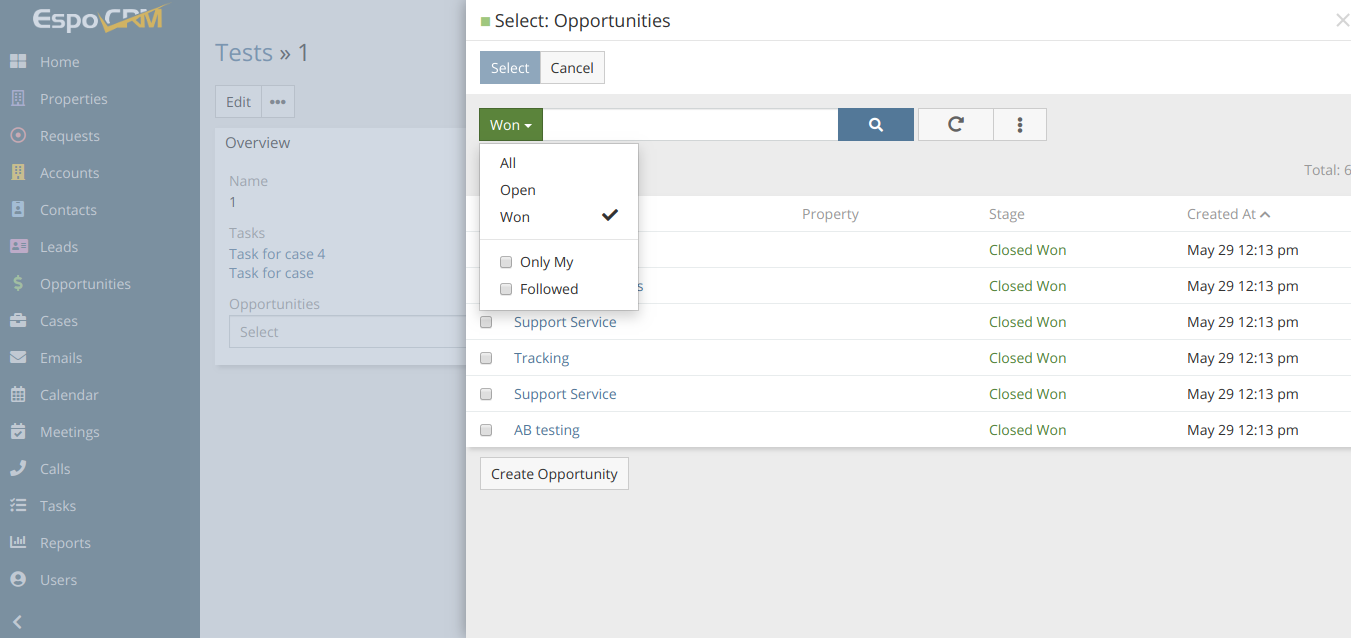Viewport: 1351px width, 638px height.
Task: Click into the opportunities search text field
Action: pyautogui.click(x=690, y=125)
